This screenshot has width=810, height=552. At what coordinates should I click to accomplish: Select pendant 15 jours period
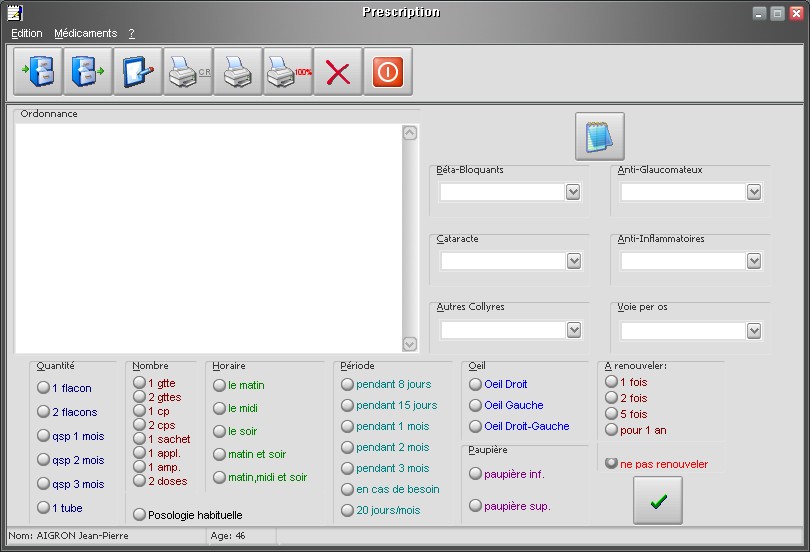390,405
